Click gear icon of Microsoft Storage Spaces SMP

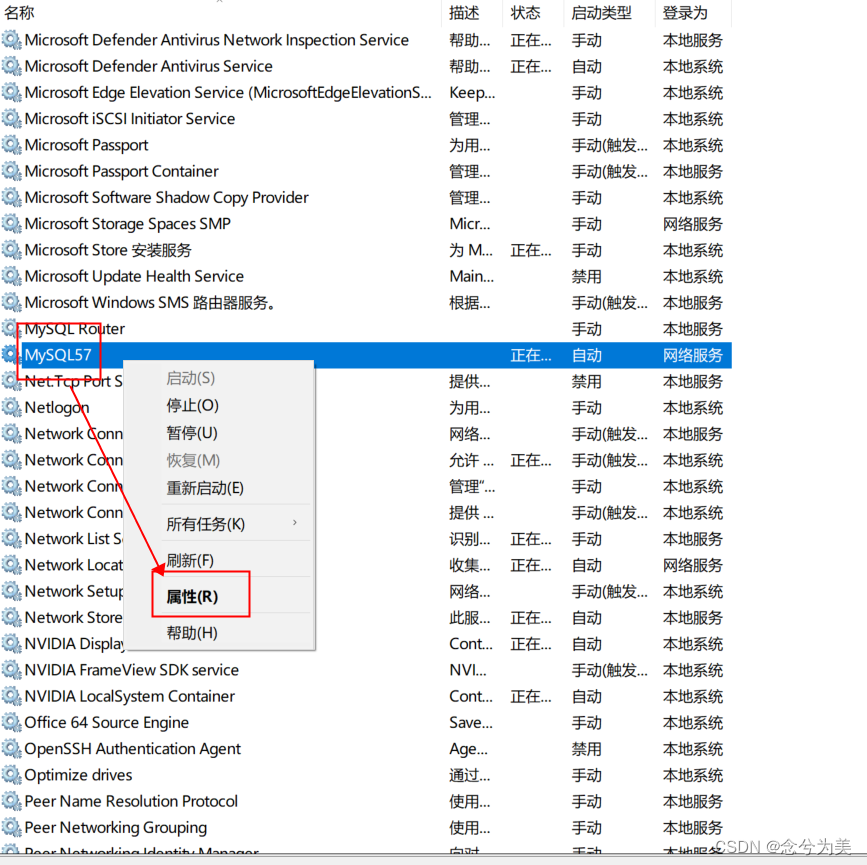coord(11,224)
